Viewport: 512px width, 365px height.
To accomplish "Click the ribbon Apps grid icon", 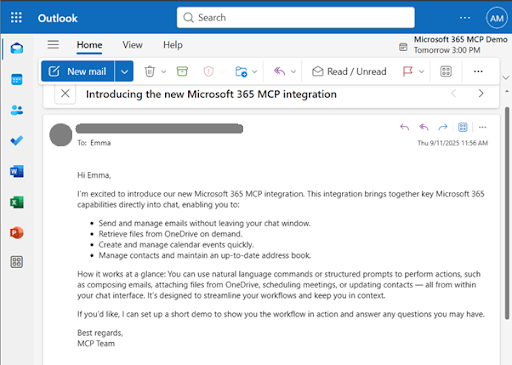I will [x=446, y=71].
